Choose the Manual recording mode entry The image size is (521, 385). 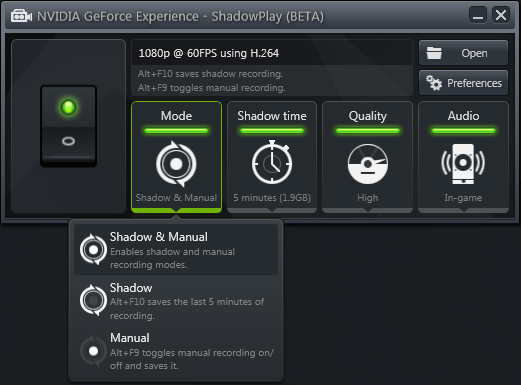coord(176,351)
